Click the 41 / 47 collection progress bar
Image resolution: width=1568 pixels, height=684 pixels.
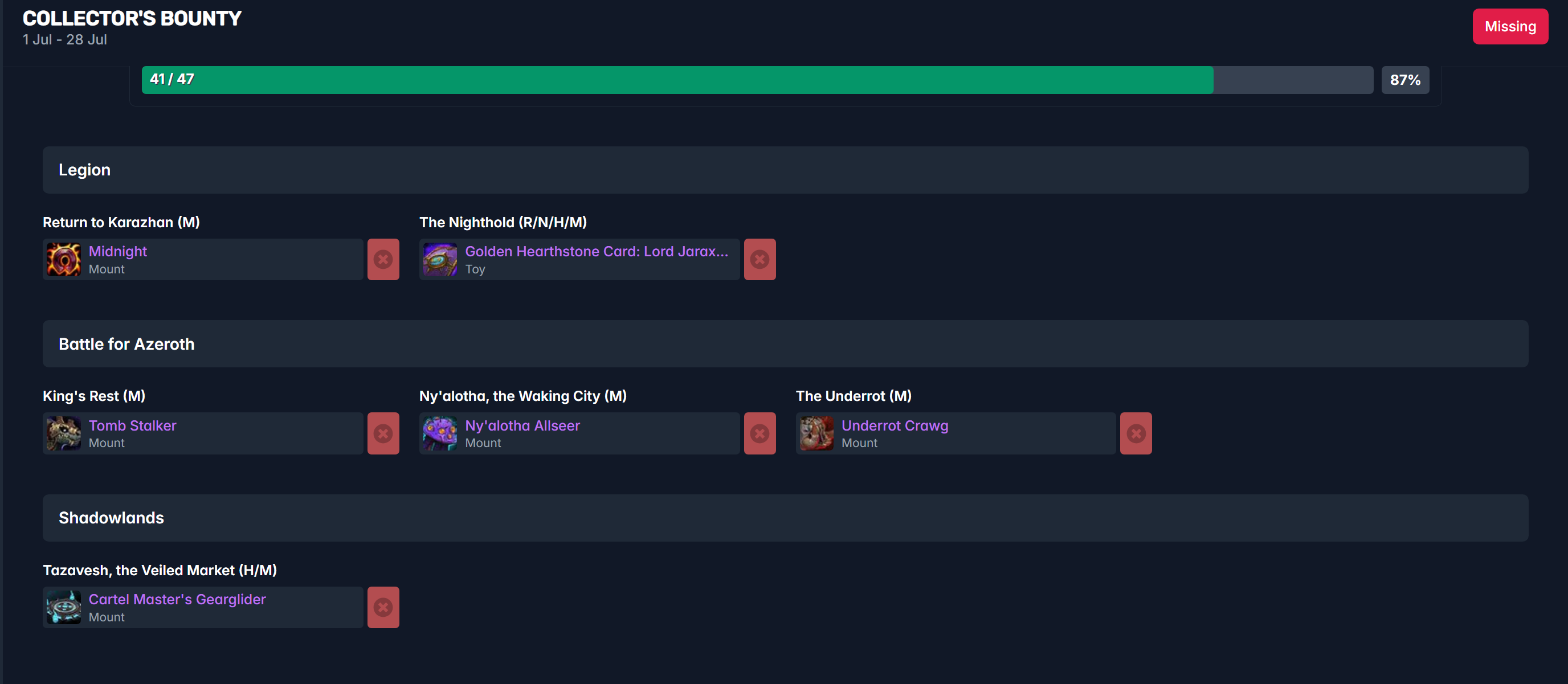pos(757,80)
